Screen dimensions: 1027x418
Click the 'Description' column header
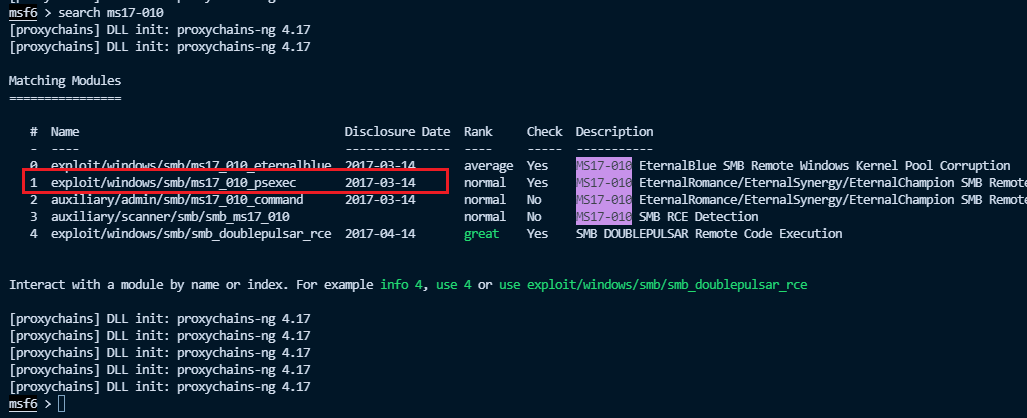[614, 132]
